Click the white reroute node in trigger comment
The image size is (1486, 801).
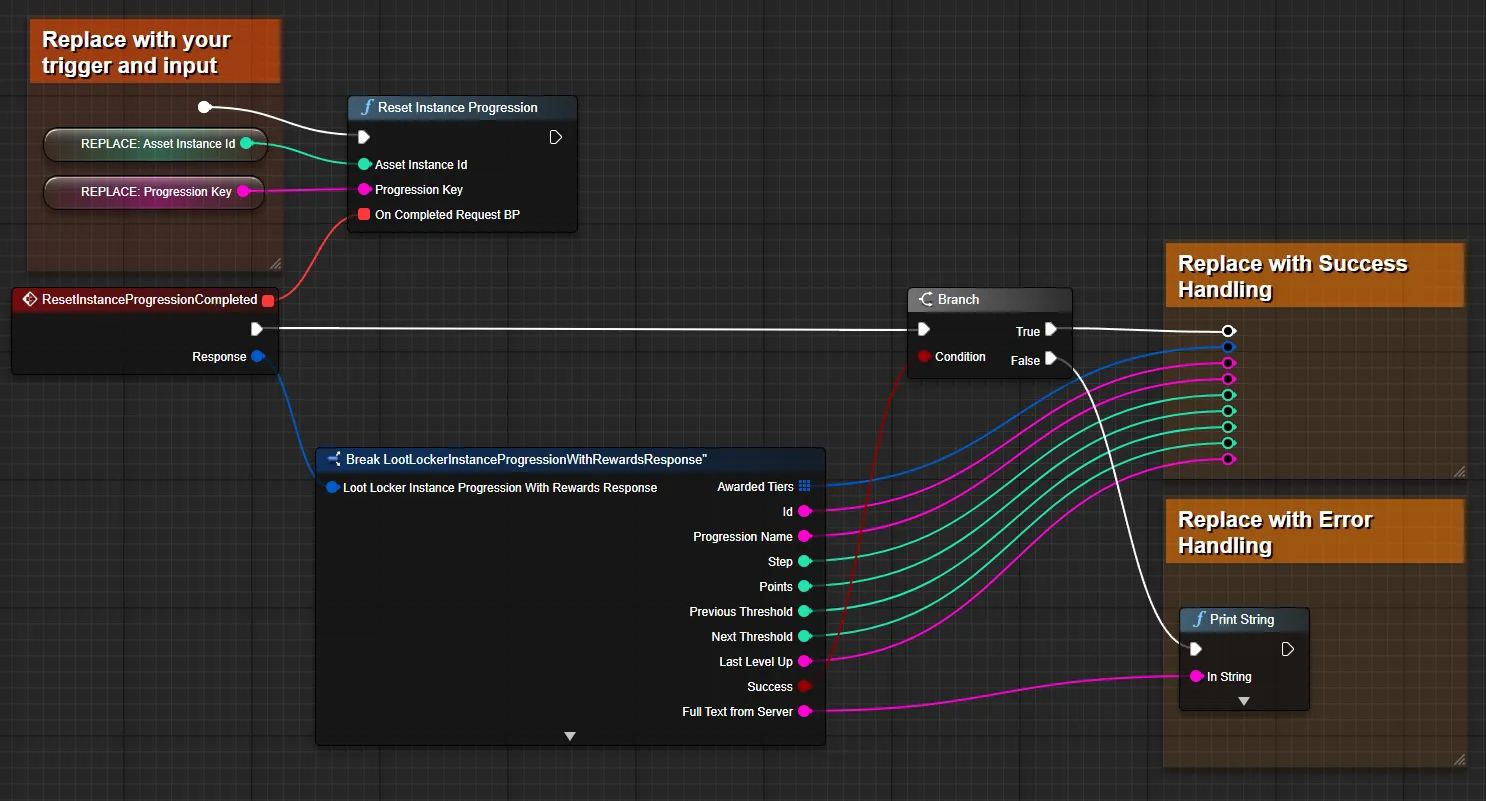tap(204, 106)
